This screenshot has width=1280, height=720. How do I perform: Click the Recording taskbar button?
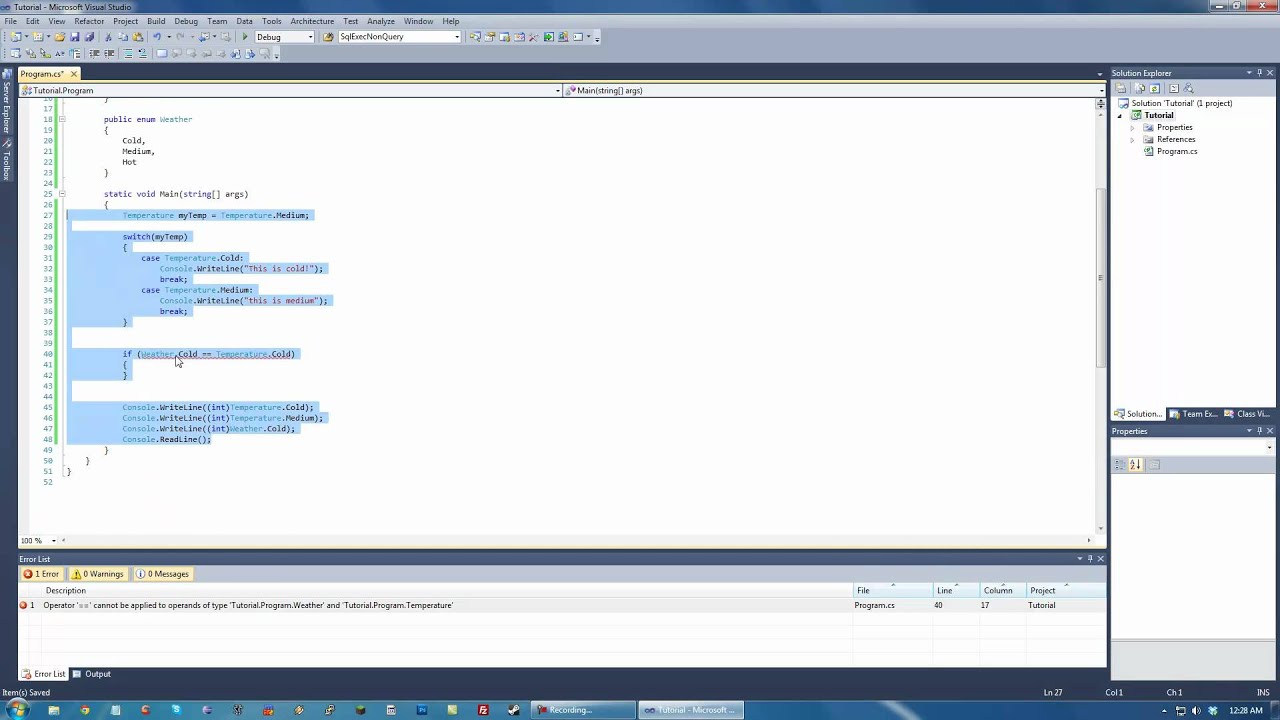click(584, 710)
